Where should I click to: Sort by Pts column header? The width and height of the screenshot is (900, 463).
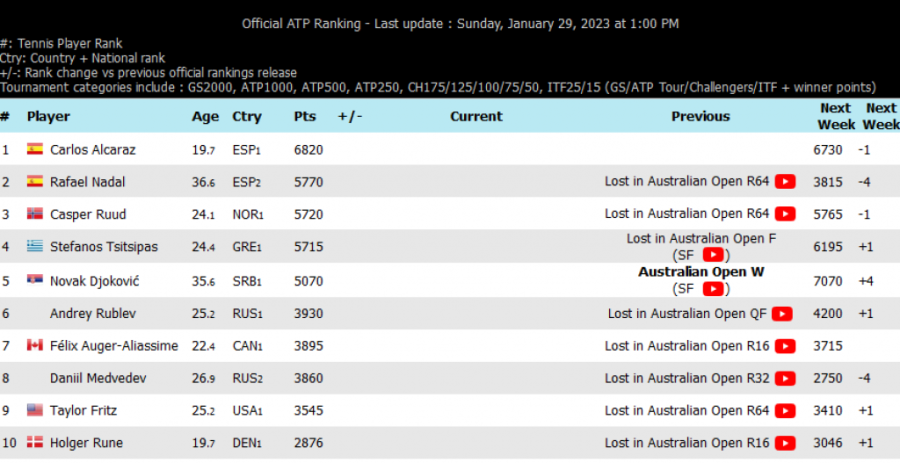304,116
